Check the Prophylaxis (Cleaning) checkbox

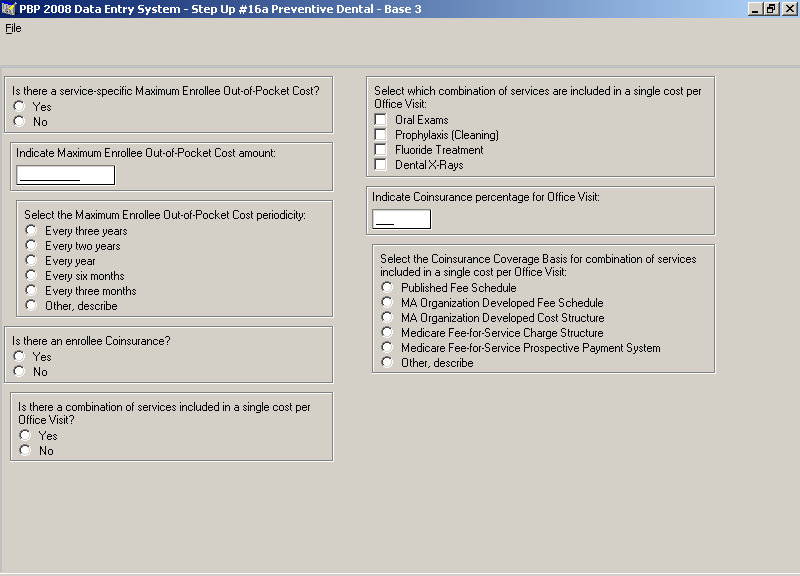point(381,135)
